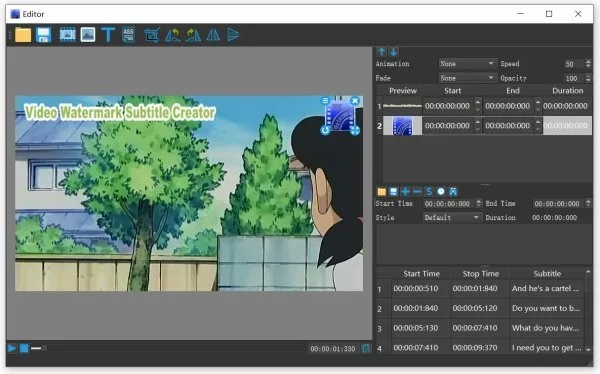Remove a subtitle line with the minus icon
The height and width of the screenshot is (374, 600).
point(417,191)
